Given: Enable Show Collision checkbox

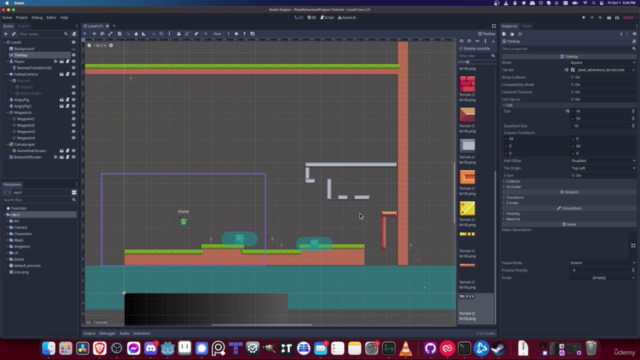Looking at the screenshot, I should coord(572,77).
